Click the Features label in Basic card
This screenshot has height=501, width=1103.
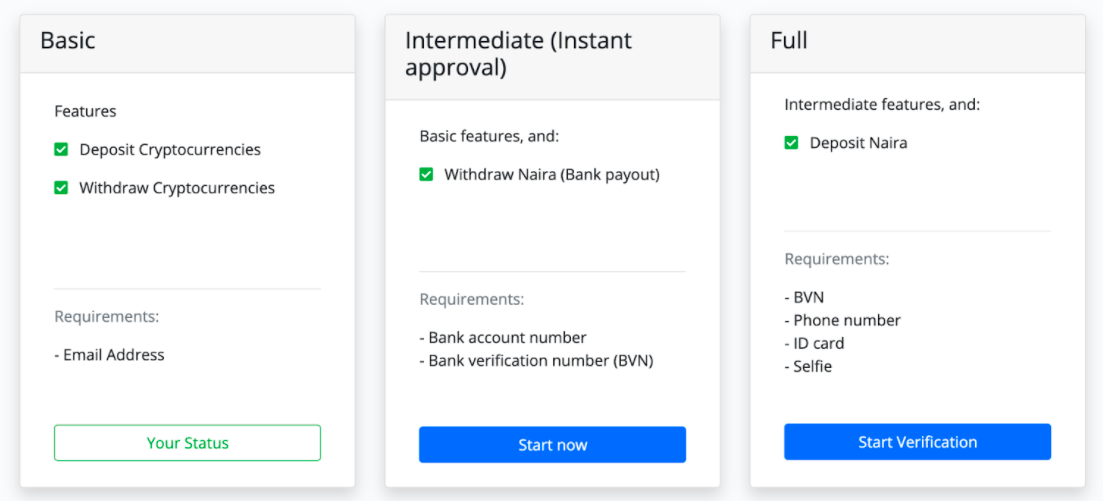85,112
